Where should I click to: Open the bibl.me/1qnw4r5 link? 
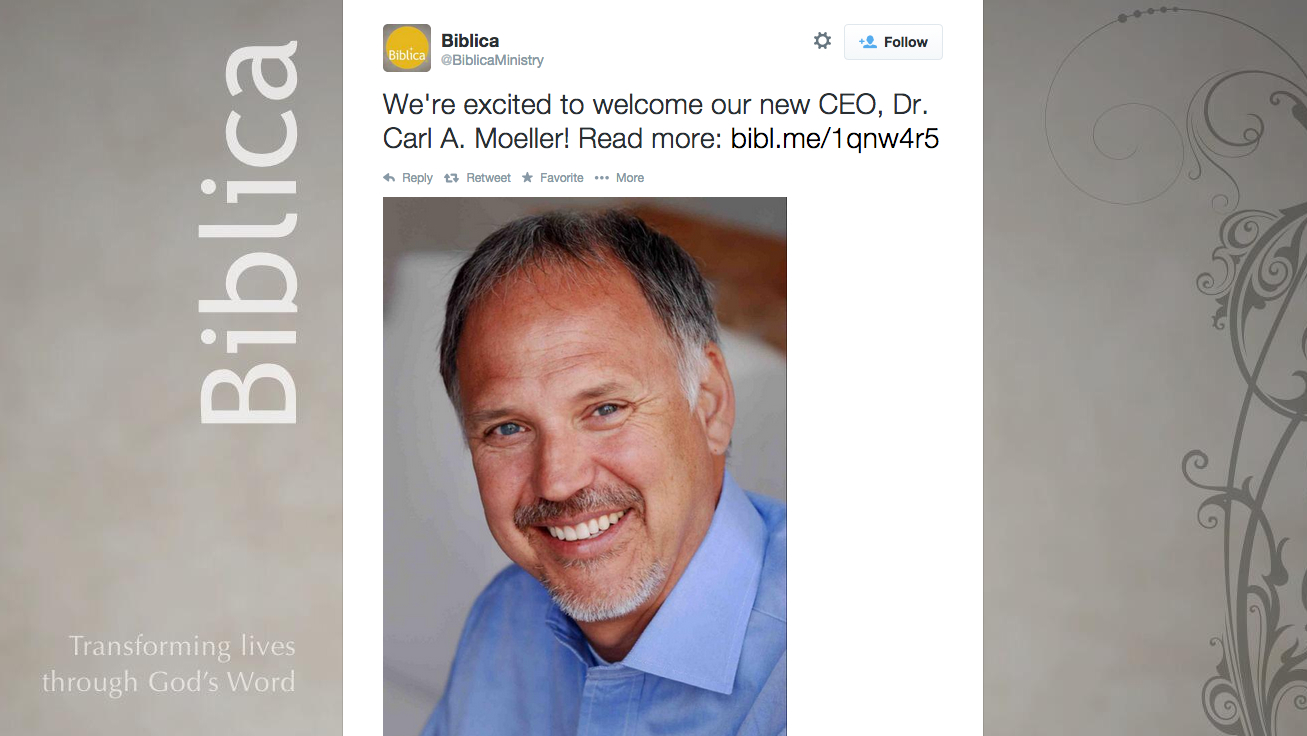coord(835,138)
